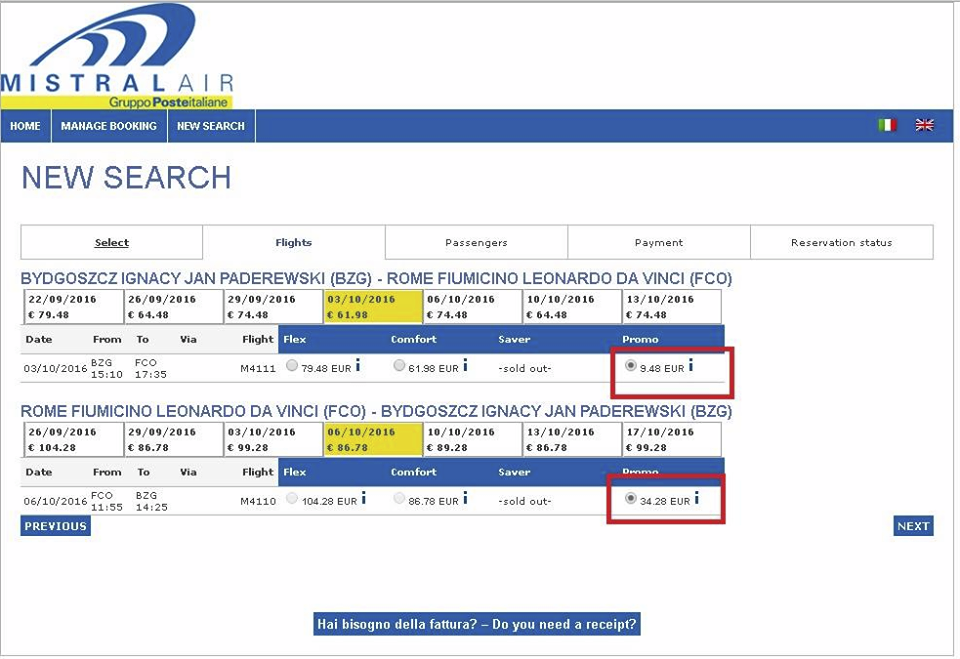Open info icon for 34.28 EUR Promo fare
This screenshot has width=960, height=659.
pos(697,498)
